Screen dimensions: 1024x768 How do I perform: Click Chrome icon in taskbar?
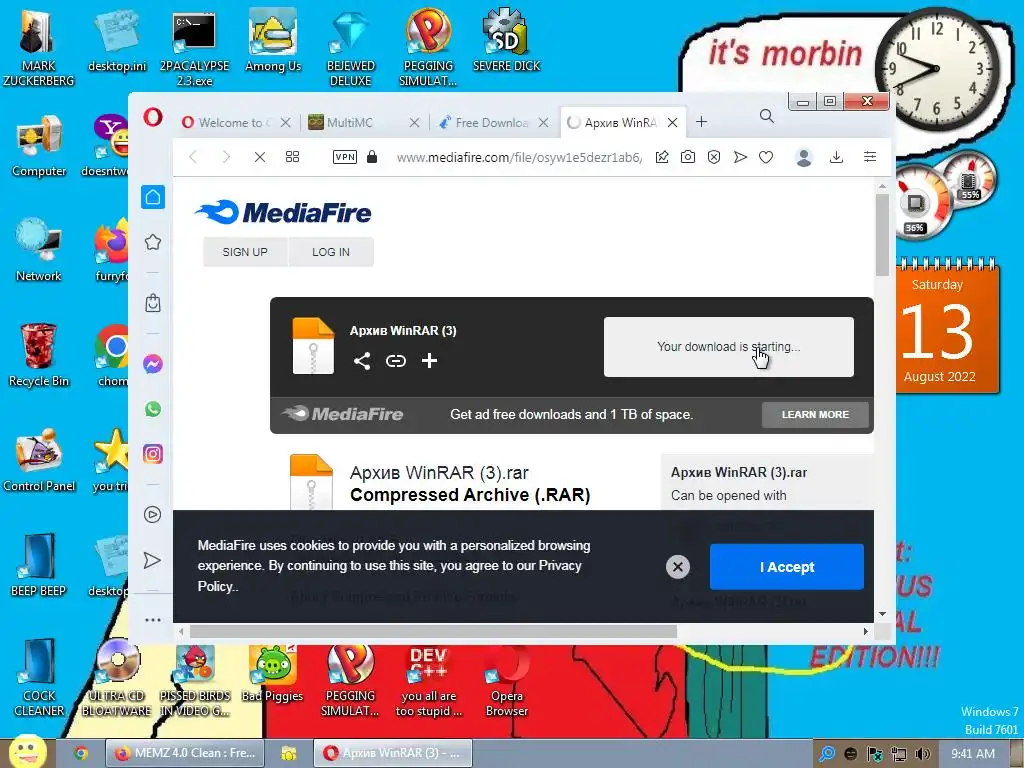[81, 753]
